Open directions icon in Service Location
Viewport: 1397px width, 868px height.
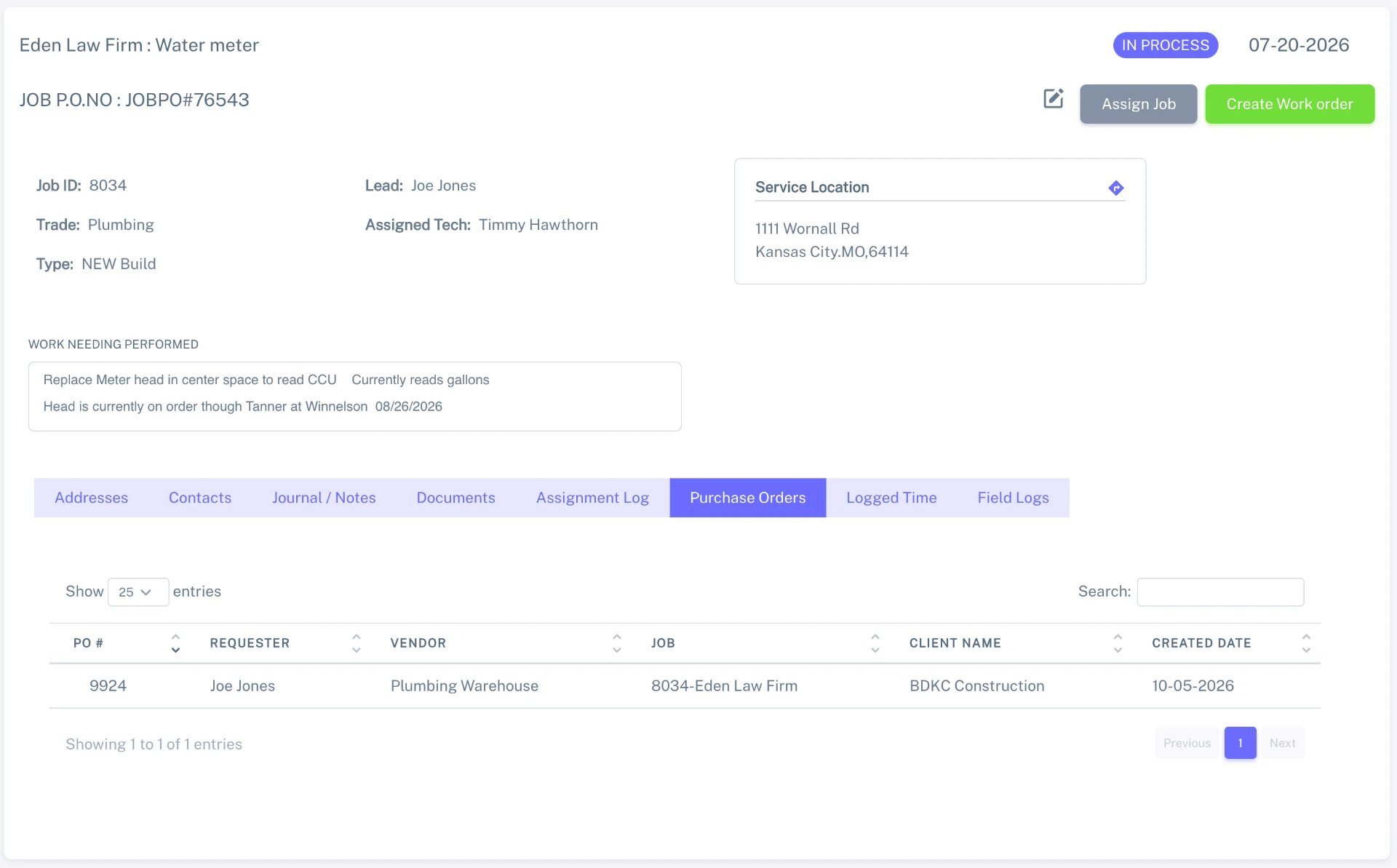coord(1116,188)
